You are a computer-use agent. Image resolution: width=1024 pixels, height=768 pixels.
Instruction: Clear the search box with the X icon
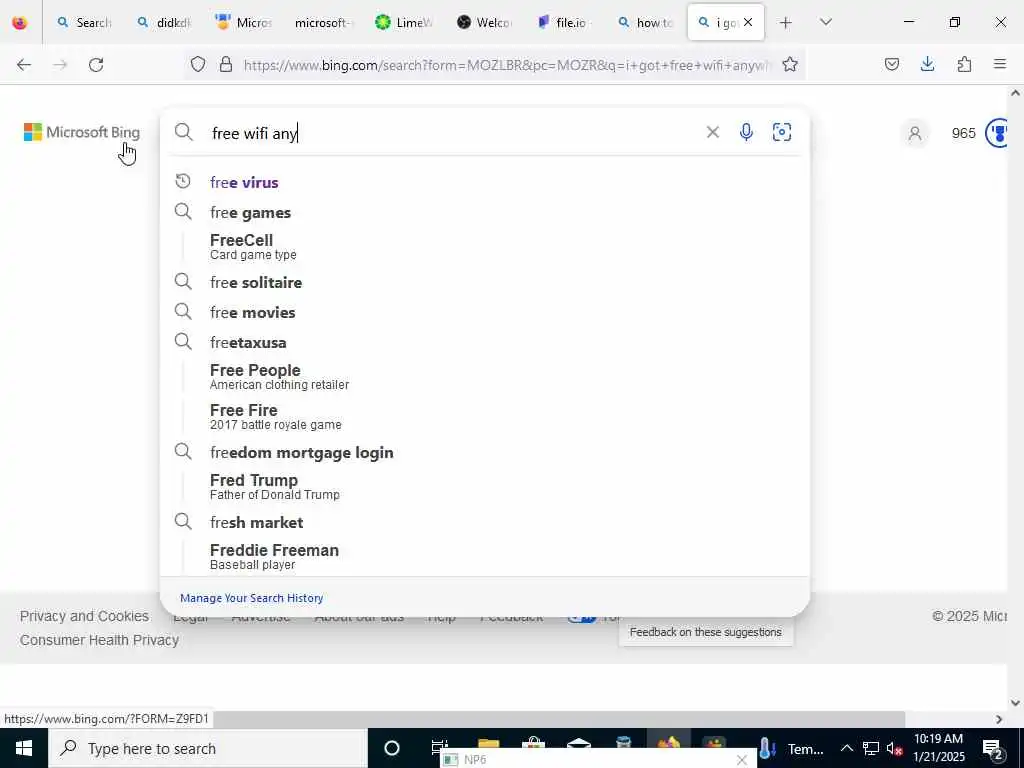tap(712, 133)
